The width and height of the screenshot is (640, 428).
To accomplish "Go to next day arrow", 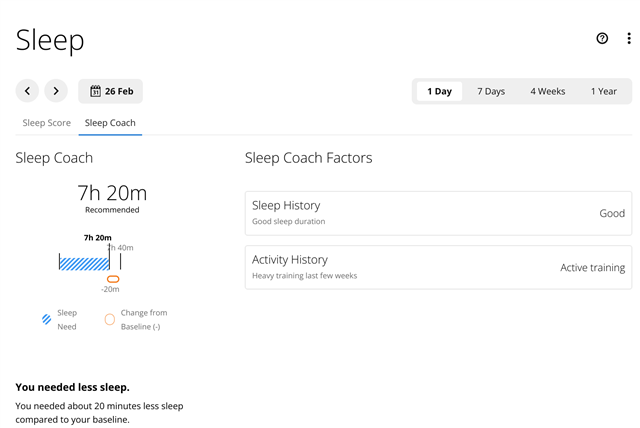I will (56, 91).
